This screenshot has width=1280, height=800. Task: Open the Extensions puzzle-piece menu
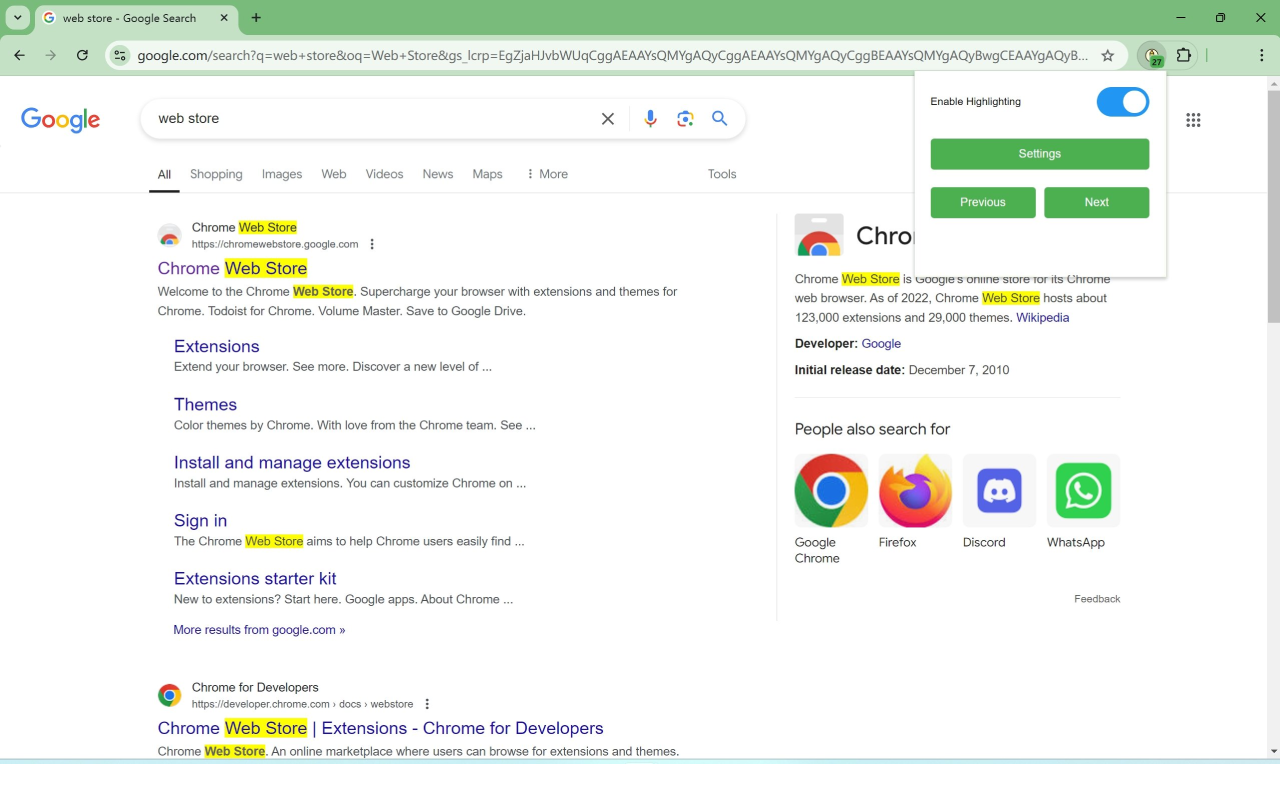coord(1184,56)
